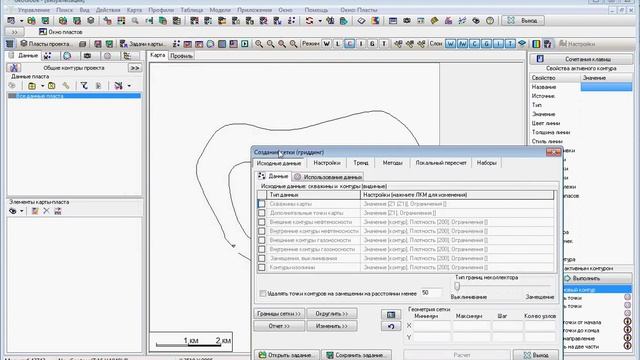Open Окно пластов from the toolbar
The width and height of the screenshot is (640, 360).
pyautogui.click(x=60, y=31)
